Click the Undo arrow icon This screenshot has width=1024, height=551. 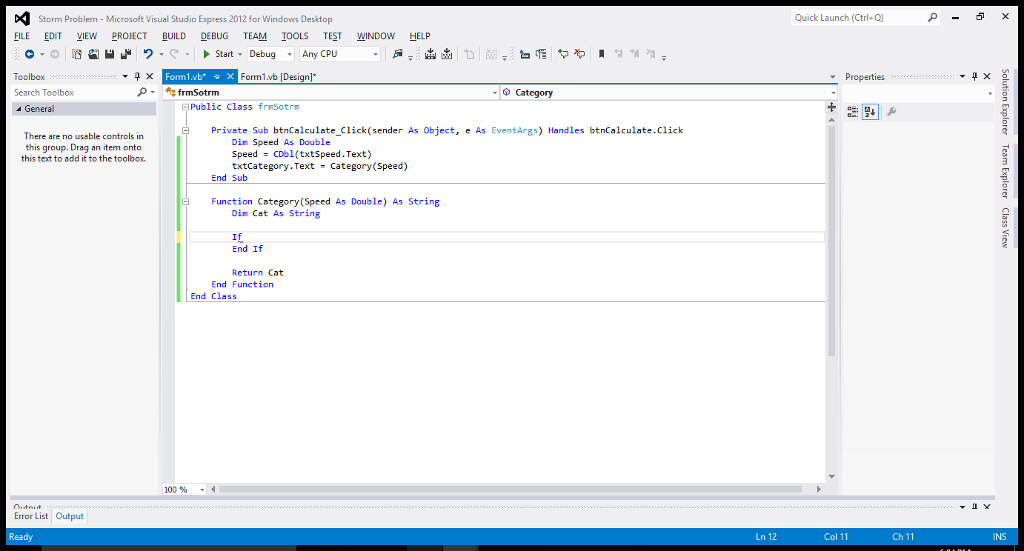[x=148, y=54]
